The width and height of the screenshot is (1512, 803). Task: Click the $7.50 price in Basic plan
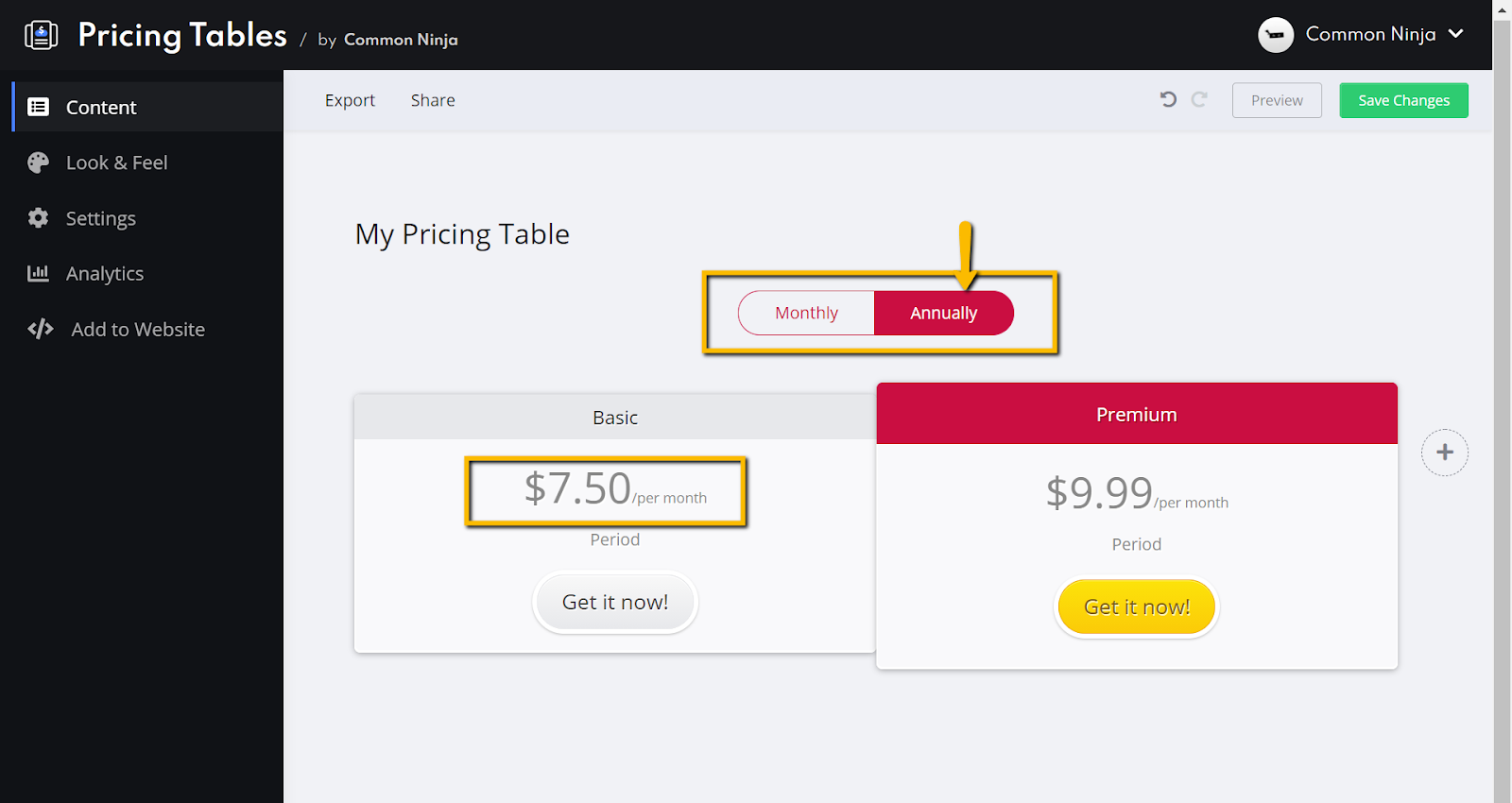click(577, 489)
